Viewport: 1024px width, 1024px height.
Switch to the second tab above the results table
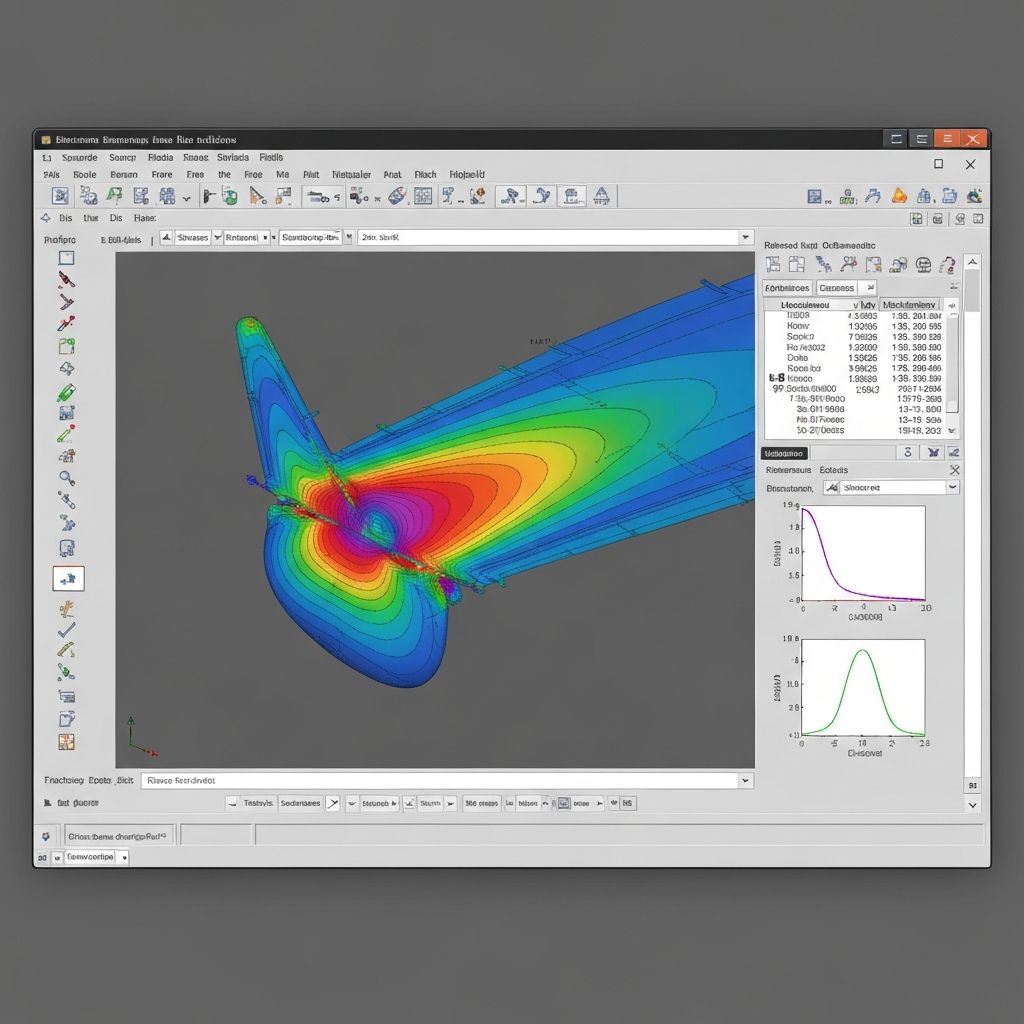(837, 288)
